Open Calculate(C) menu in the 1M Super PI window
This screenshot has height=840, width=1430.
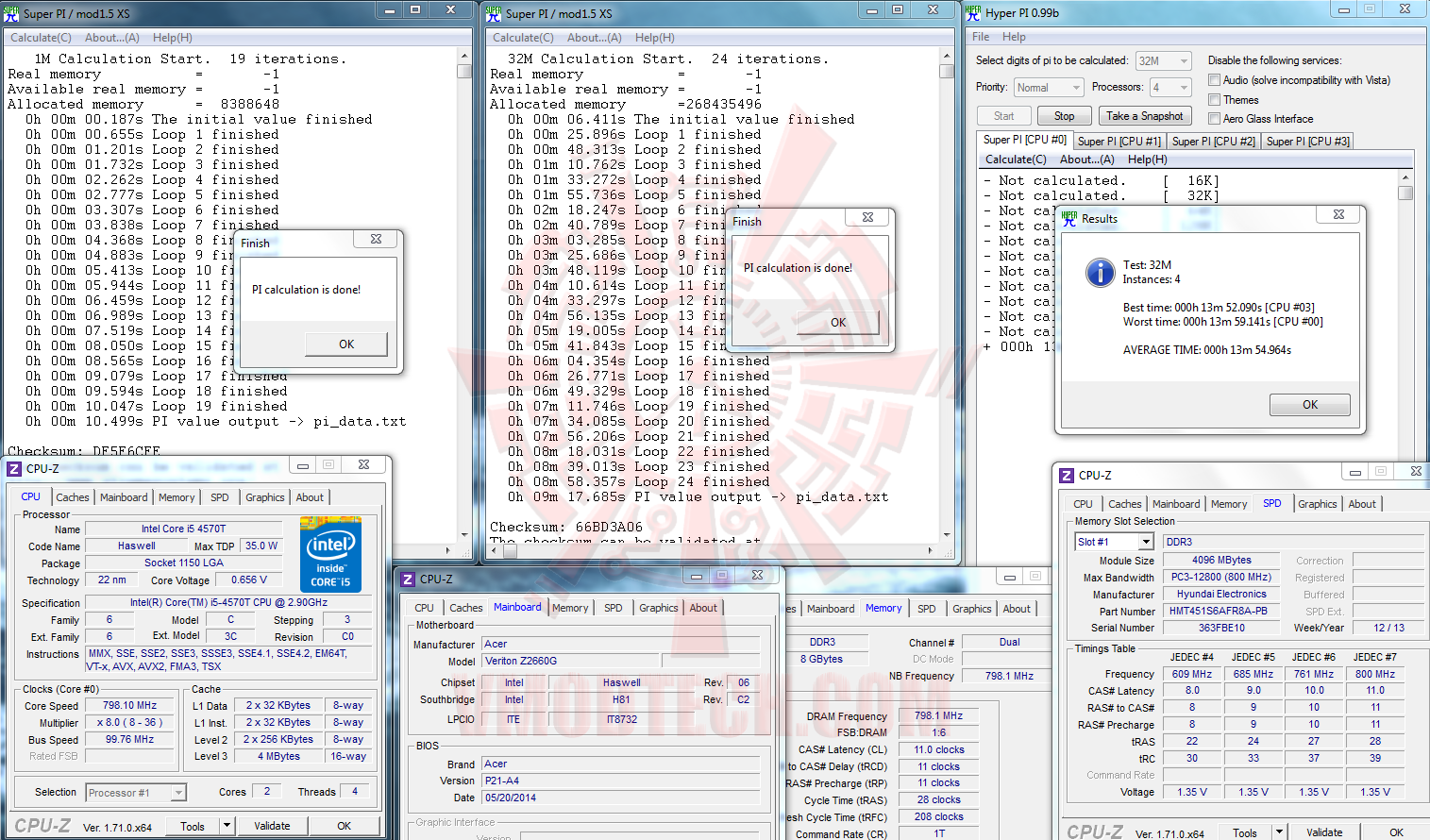(x=41, y=38)
